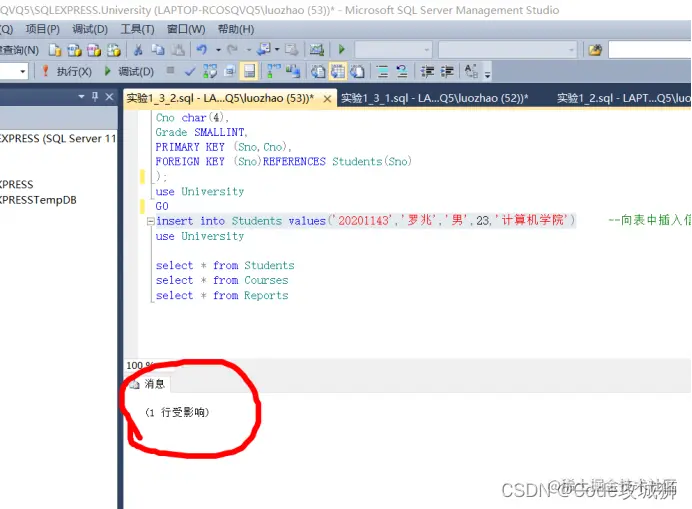Open the Solution Platforms combo box

(508, 50)
